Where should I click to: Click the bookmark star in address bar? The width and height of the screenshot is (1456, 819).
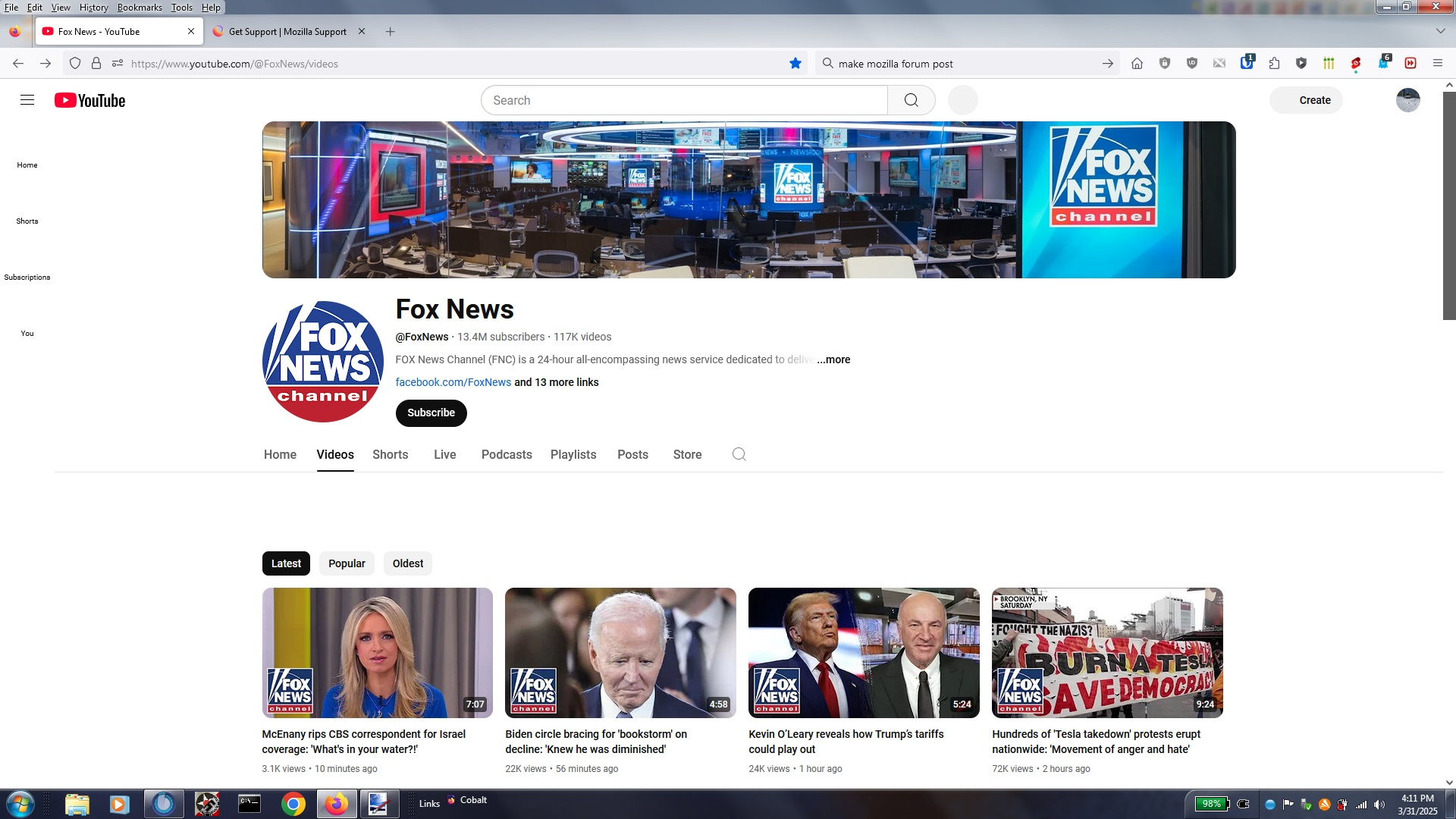click(x=795, y=64)
